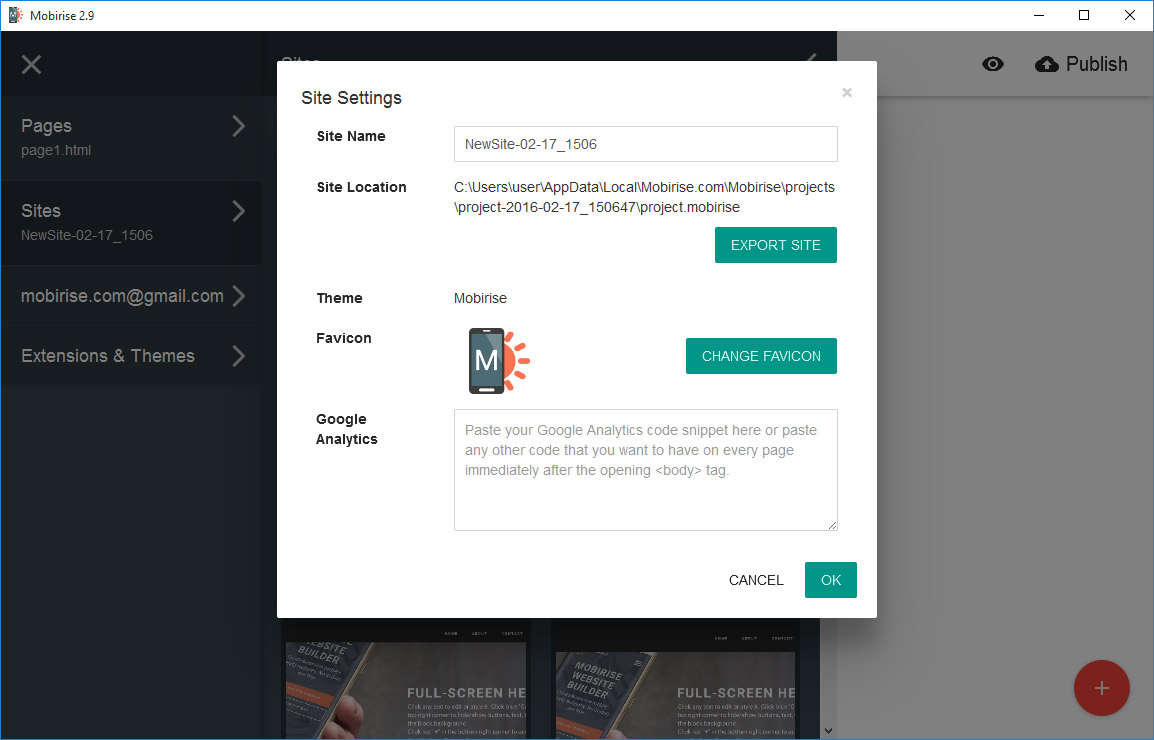
Task: Select the right full-screen header site thumbnail
Action: tap(675, 681)
